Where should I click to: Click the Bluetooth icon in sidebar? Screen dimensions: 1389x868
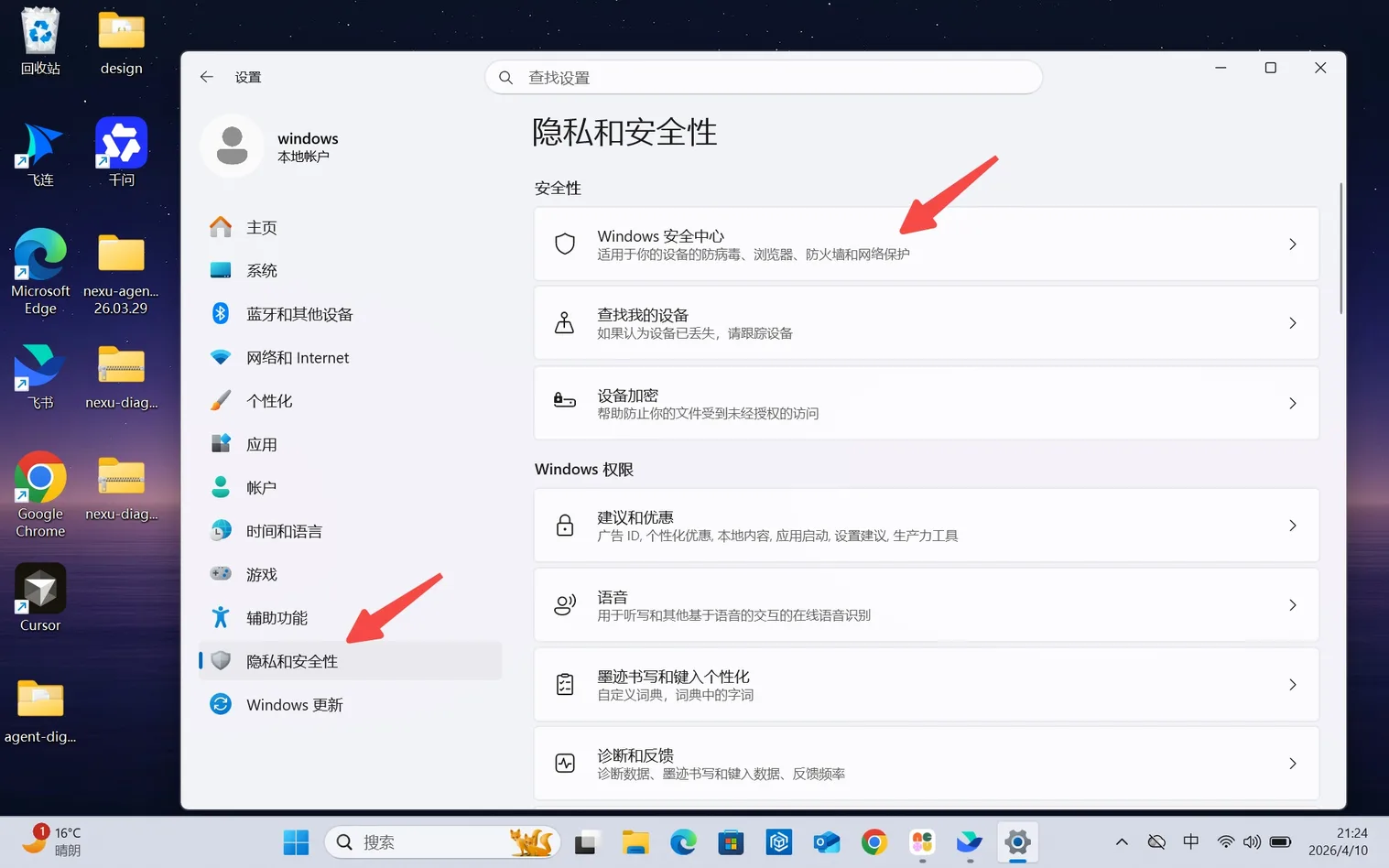point(221,314)
